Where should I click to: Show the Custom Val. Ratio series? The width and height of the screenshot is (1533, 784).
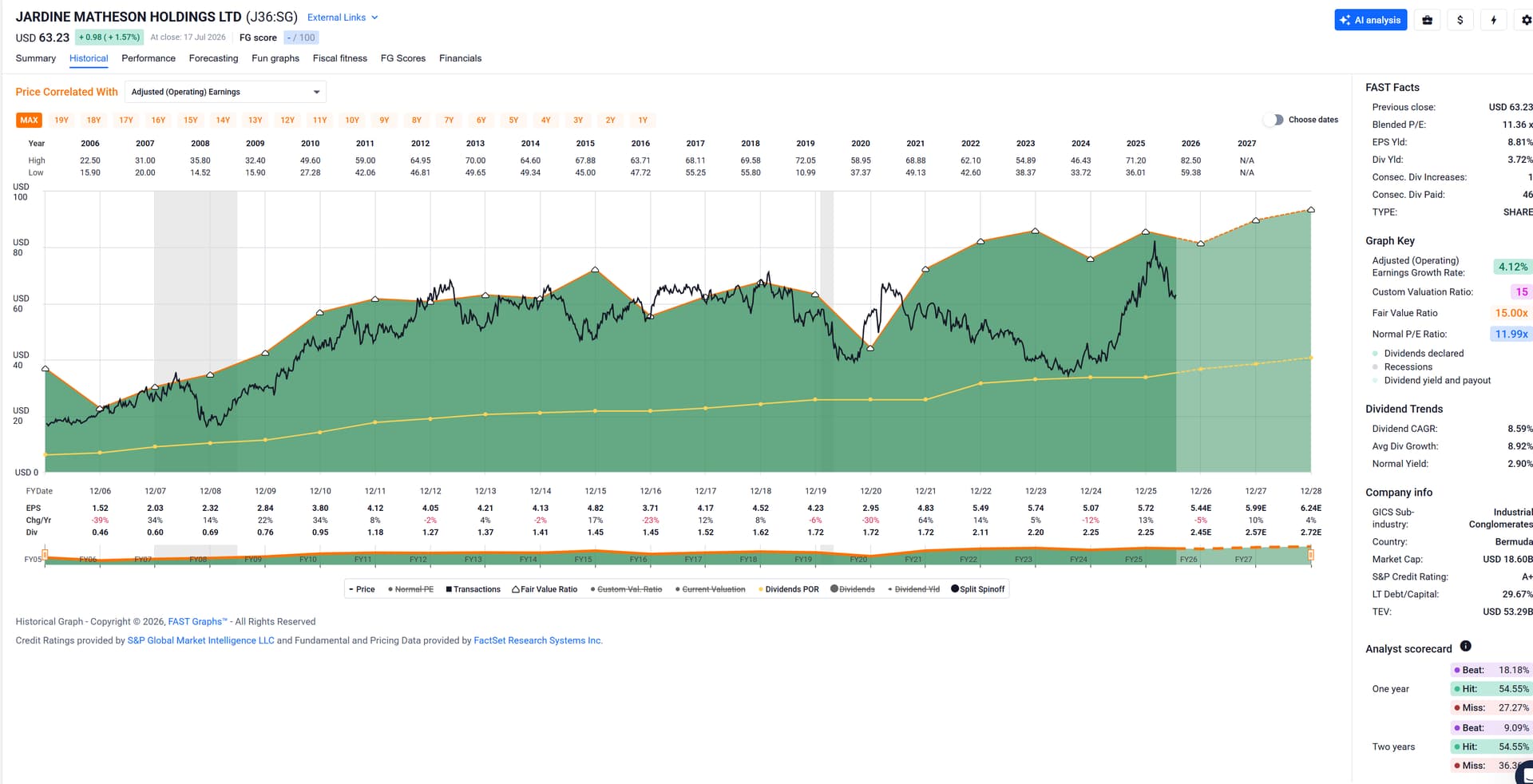[626, 589]
